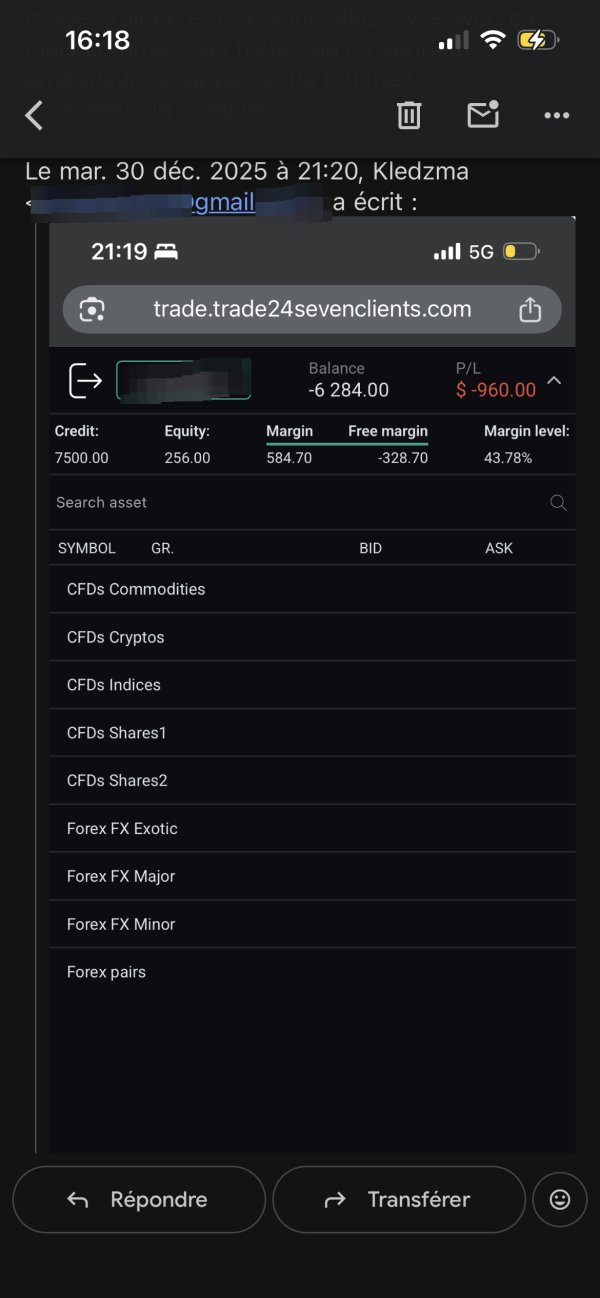Tap the logout arrow icon beside account
This screenshot has height=1298, width=600.
[86, 380]
